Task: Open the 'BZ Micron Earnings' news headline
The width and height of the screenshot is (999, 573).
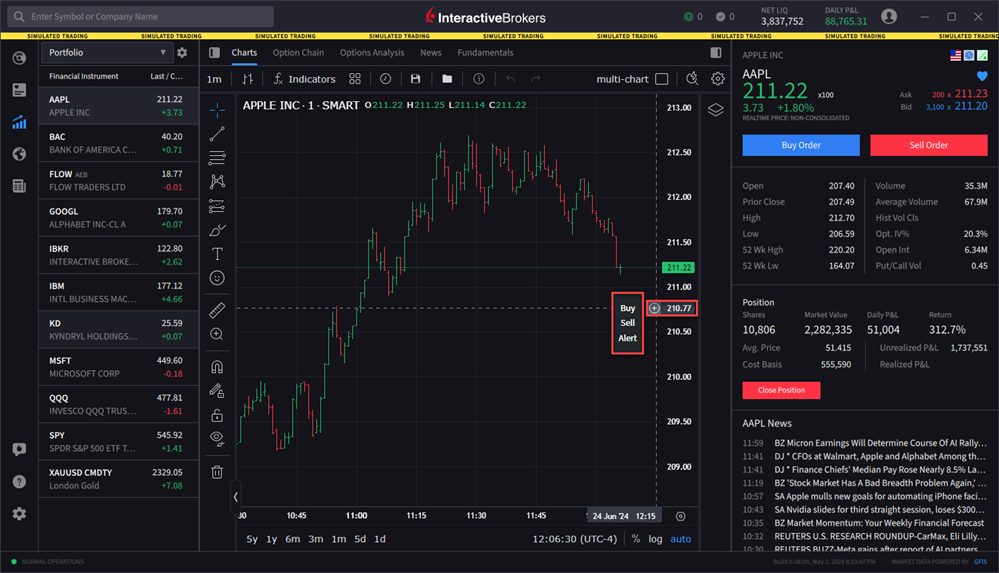Action: tap(880, 443)
